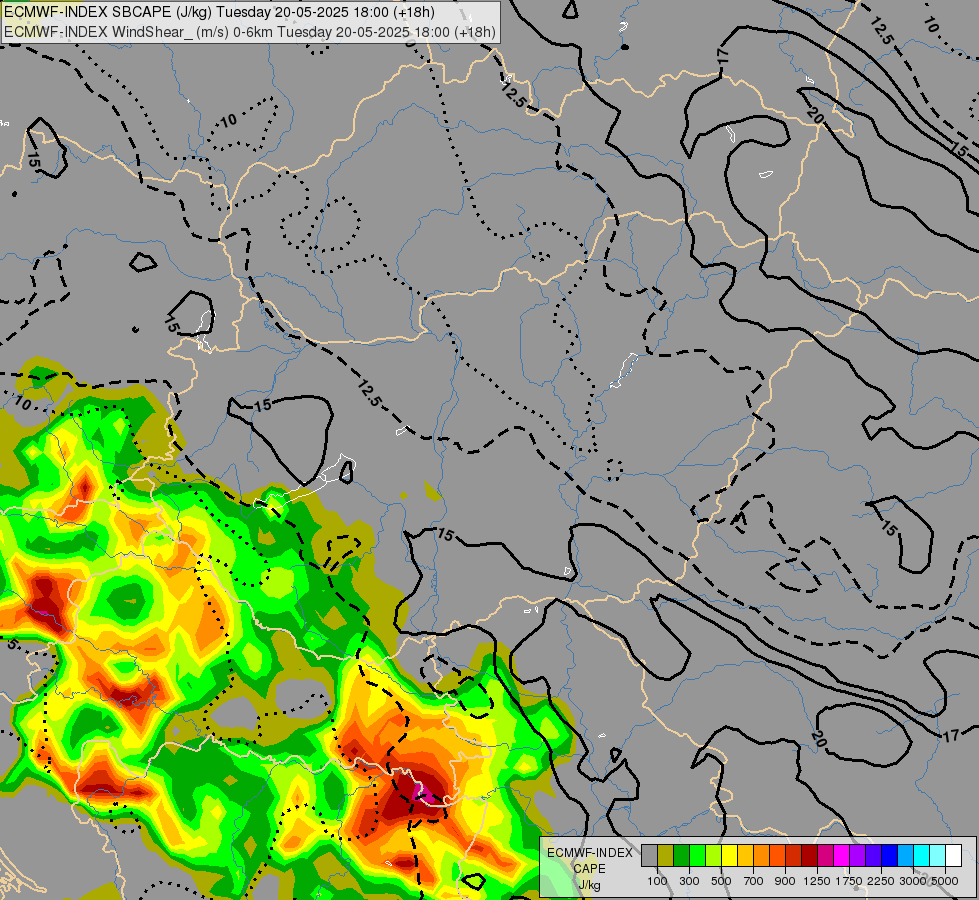Select the dark green legend swatch
The height and width of the screenshot is (900, 979).
point(681,856)
